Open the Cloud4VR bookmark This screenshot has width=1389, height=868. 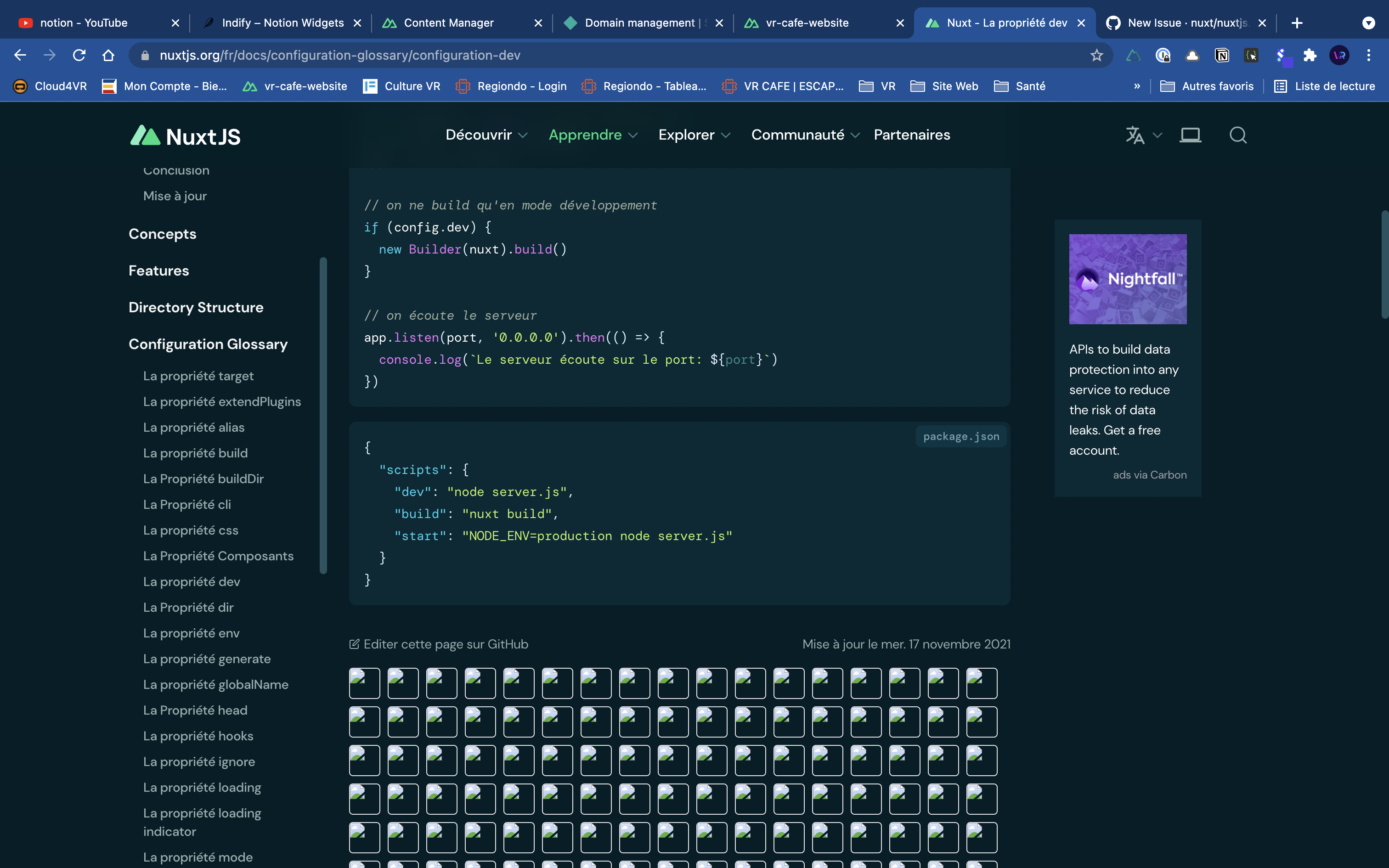pos(50,86)
